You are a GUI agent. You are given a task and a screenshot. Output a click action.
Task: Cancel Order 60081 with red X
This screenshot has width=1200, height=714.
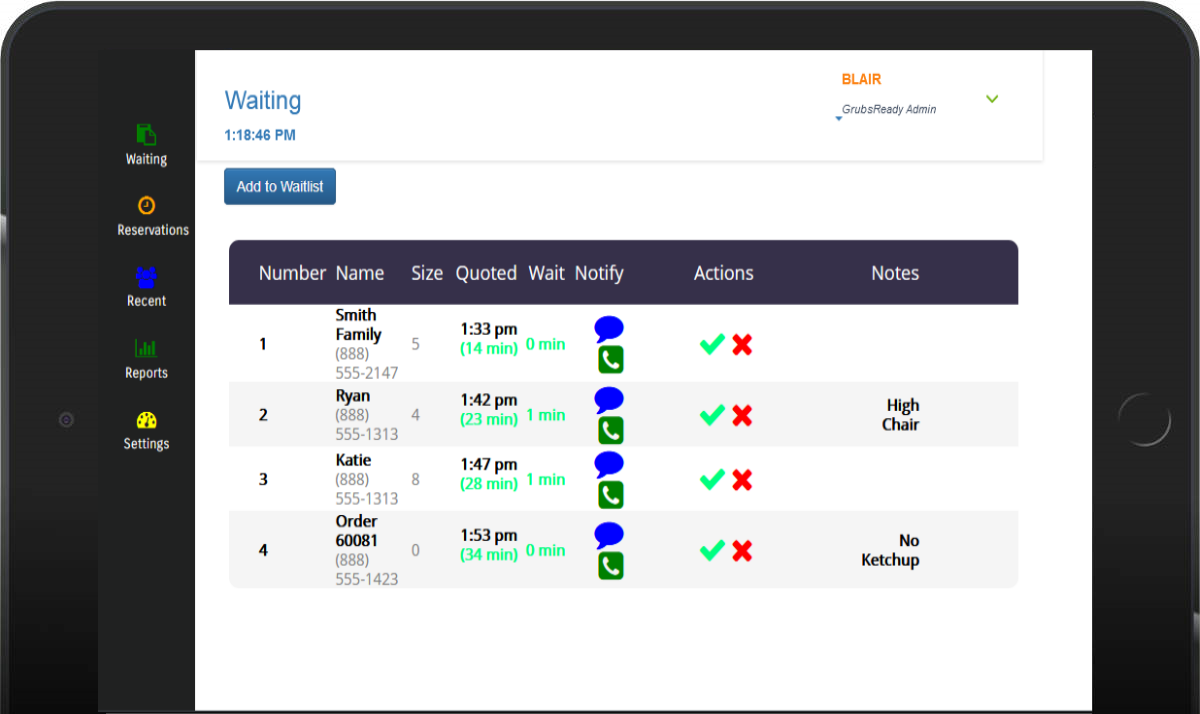click(x=742, y=551)
